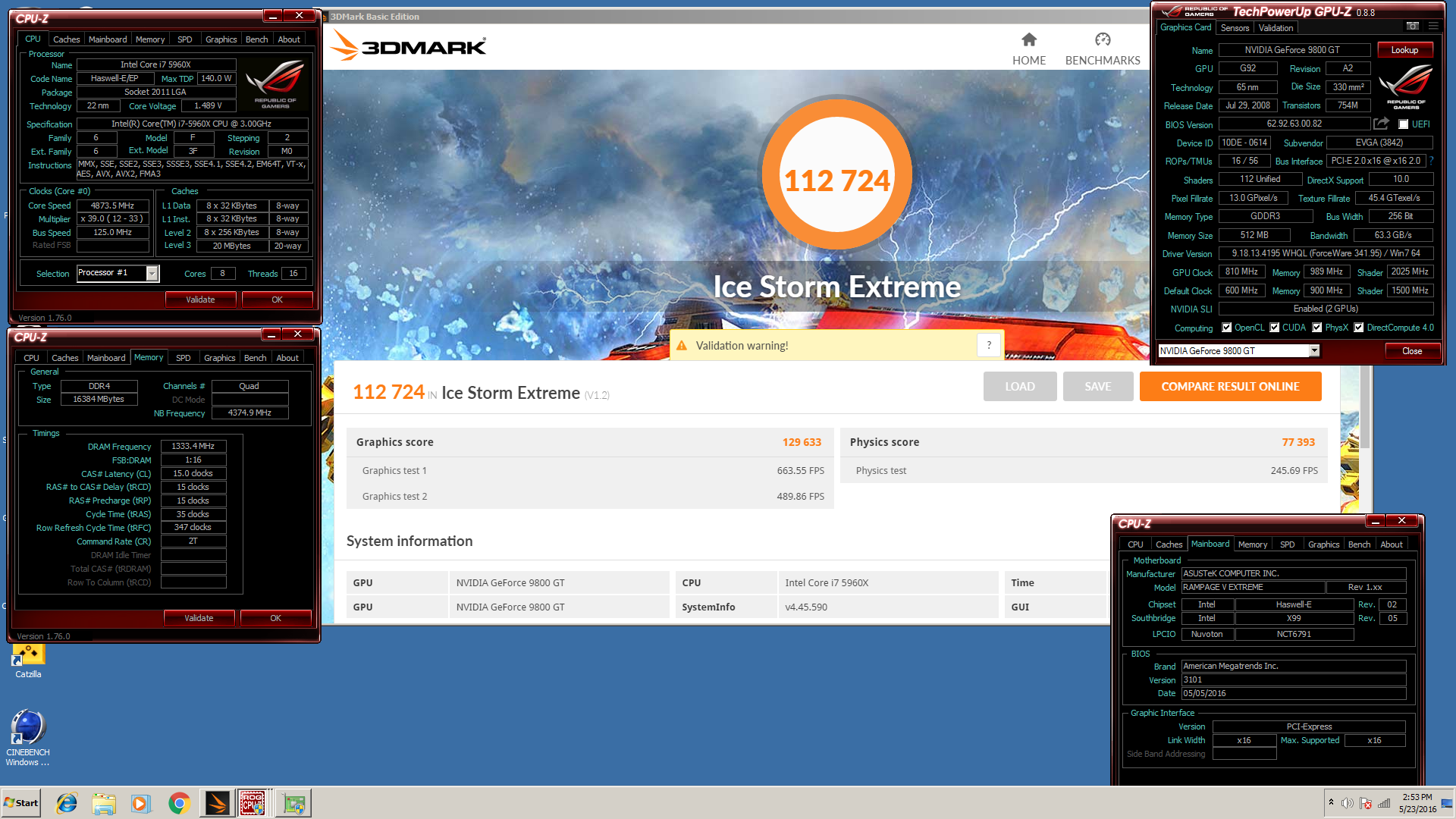Show hidden tray icons arrow
Screen dimensions: 1456x819
1331,802
